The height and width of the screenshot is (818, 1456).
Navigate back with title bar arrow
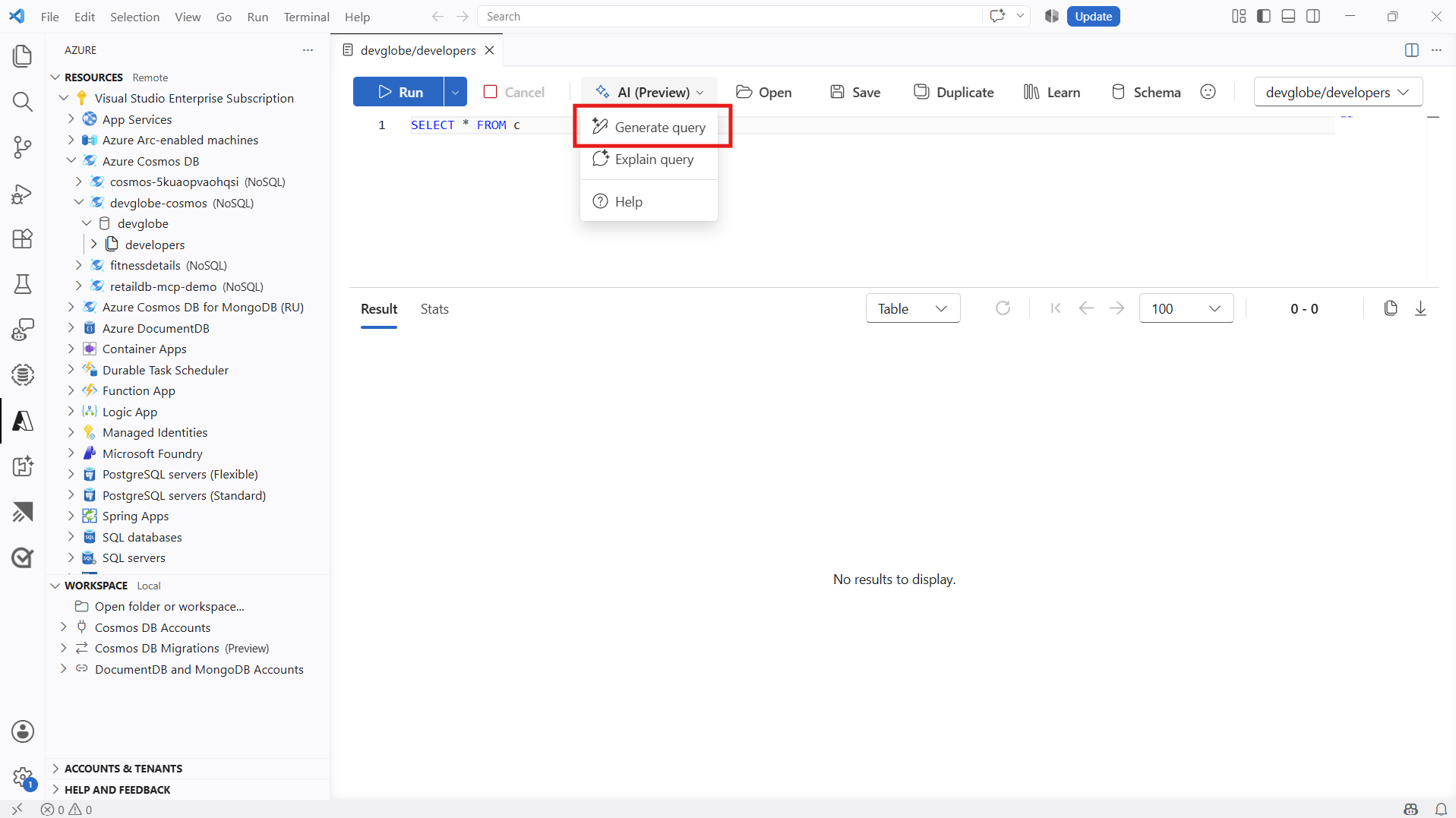click(x=437, y=16)
